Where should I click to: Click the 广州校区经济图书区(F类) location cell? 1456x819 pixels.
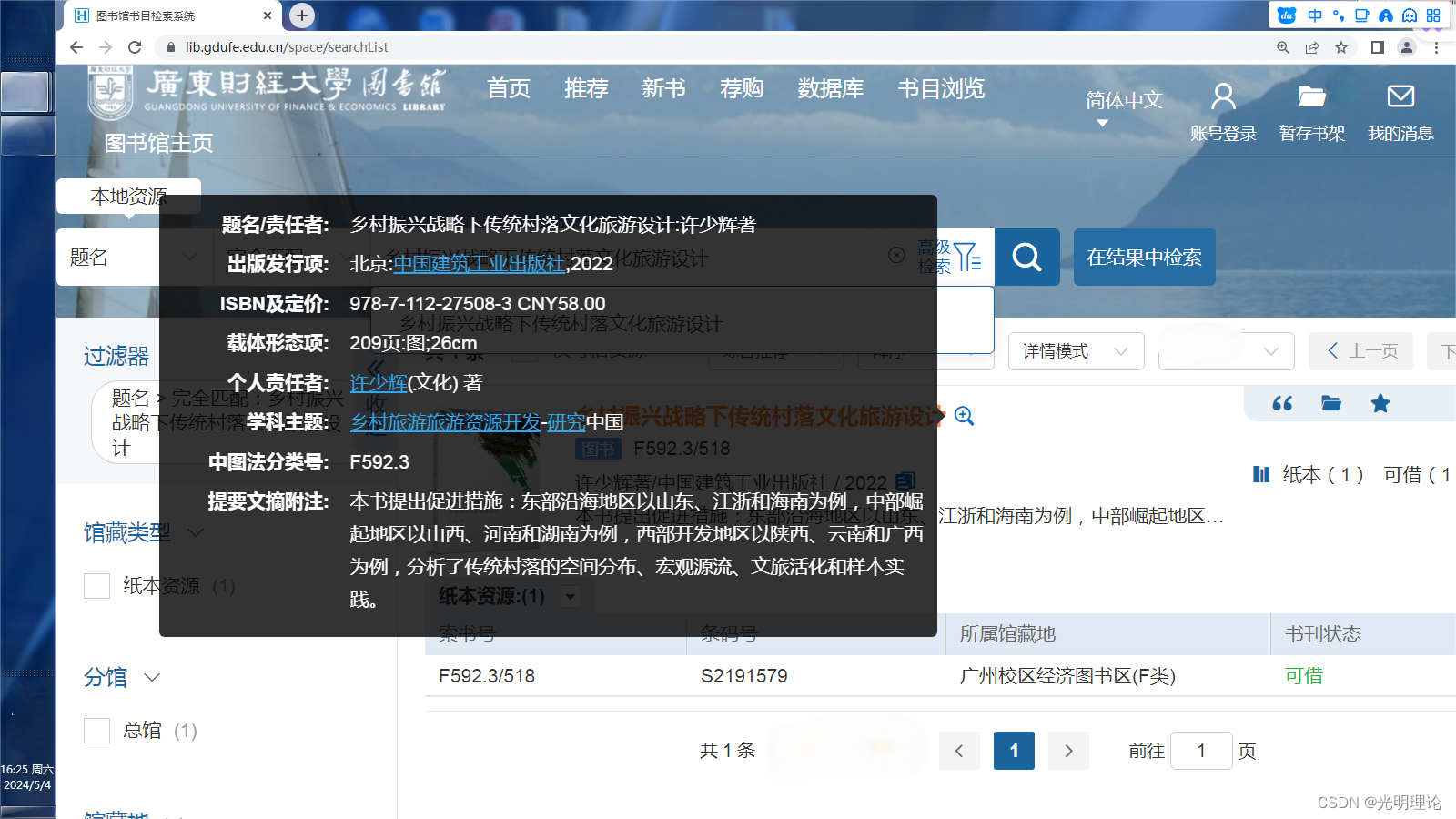click(1067, 676)
